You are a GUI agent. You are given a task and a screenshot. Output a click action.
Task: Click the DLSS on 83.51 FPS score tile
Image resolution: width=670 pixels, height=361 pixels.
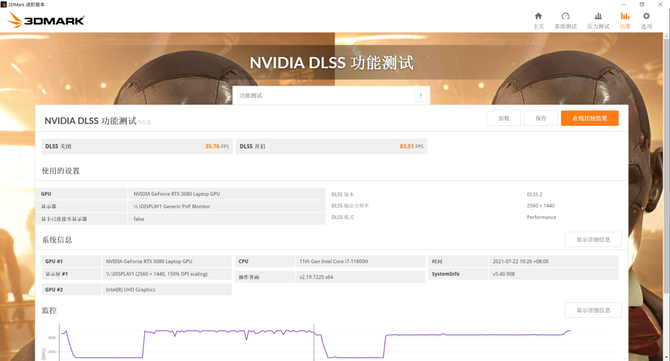point(331,146)
